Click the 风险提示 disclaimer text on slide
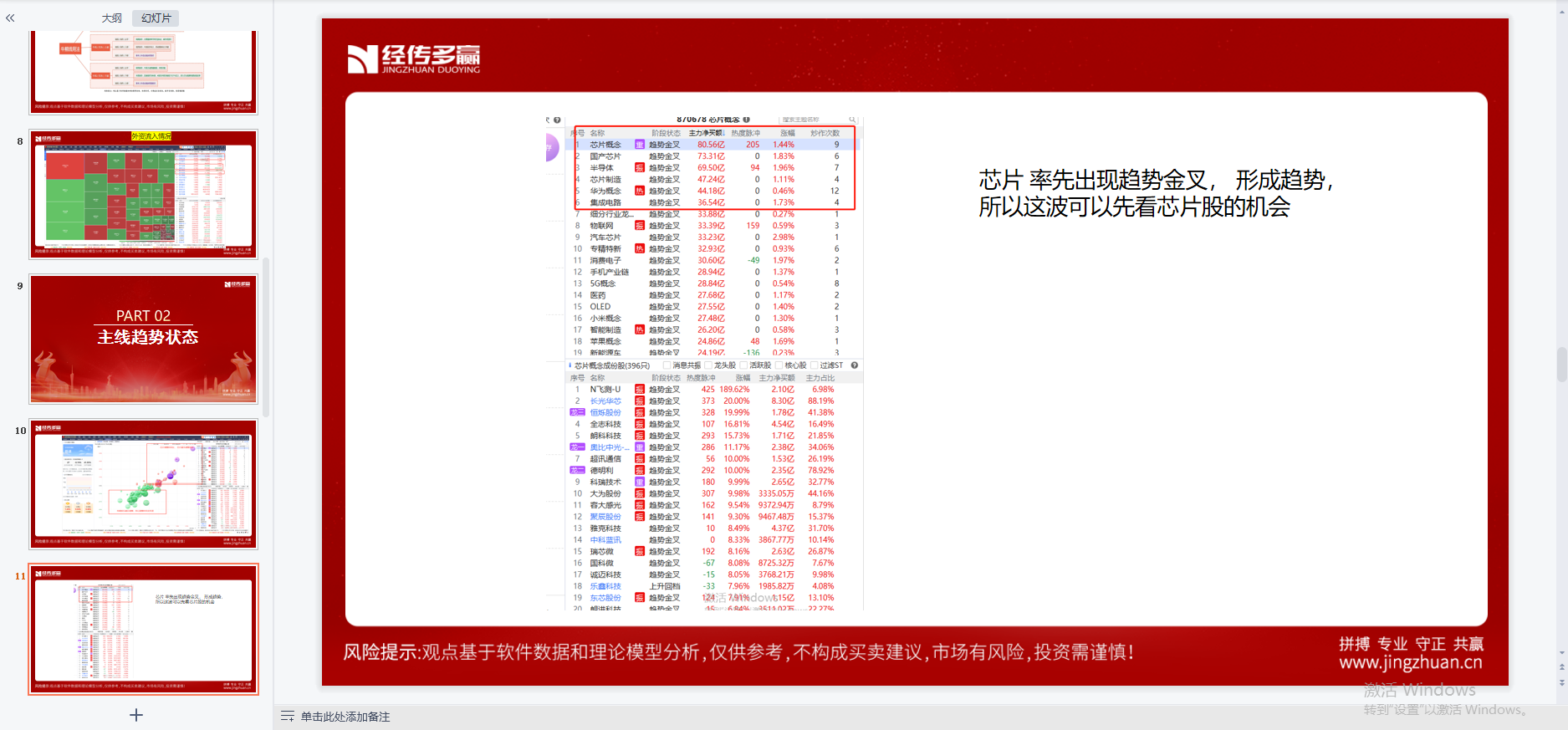This screenshot has width=1568, height=730. pos(738,652)
